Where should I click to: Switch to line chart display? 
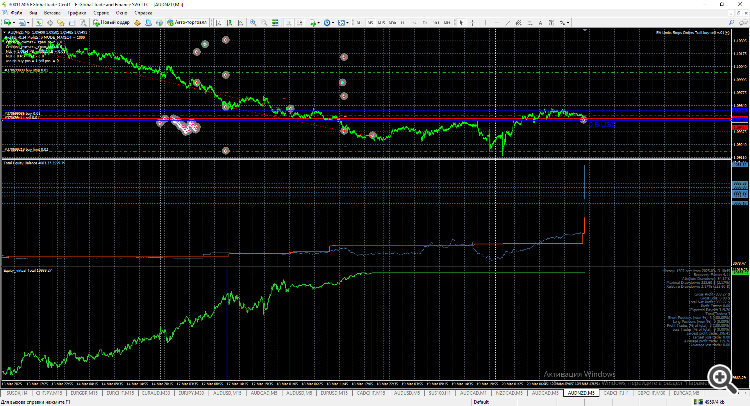tap(241, 22)
